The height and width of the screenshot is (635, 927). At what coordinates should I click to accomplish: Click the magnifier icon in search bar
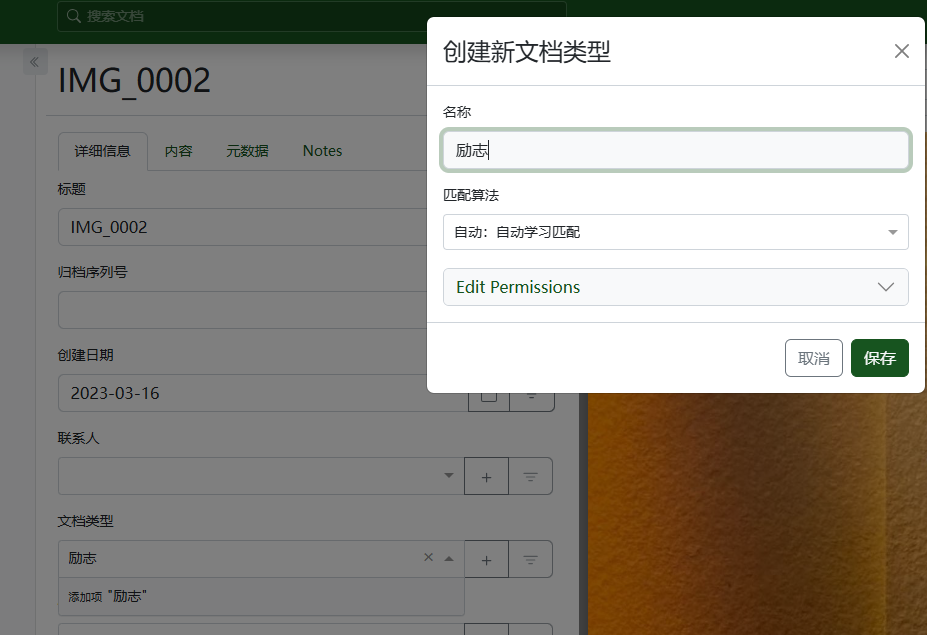click(74, 16)
